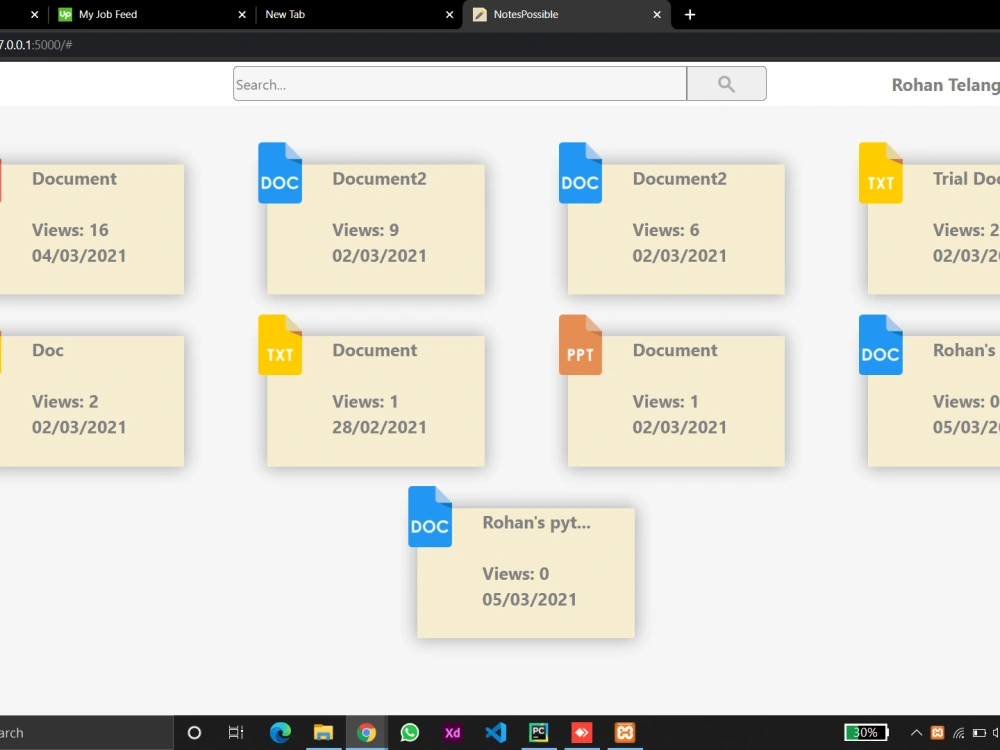Image resolution: width=1000 pixels, height=750 pixels.
Task: Open the Document card with 16 views
Action: [x=92, y=230]
